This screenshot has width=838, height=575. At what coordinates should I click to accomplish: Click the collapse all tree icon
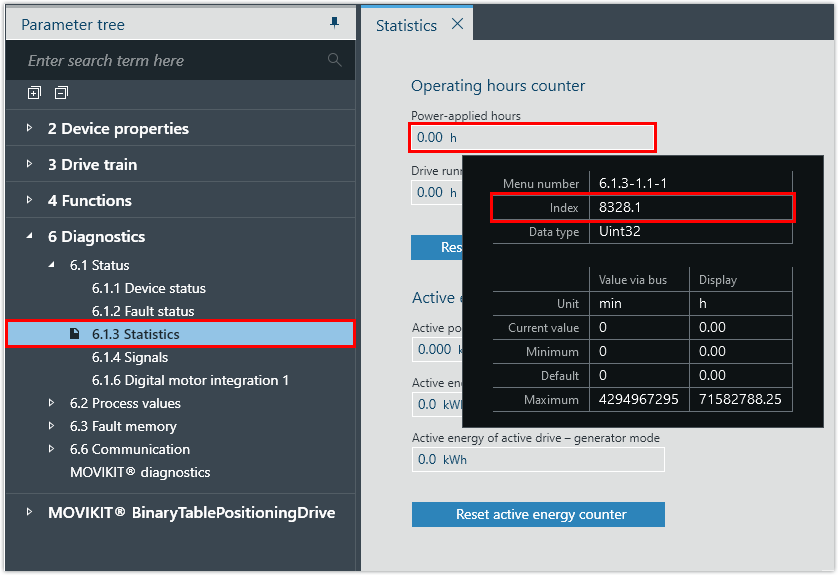tap(61, 93)
